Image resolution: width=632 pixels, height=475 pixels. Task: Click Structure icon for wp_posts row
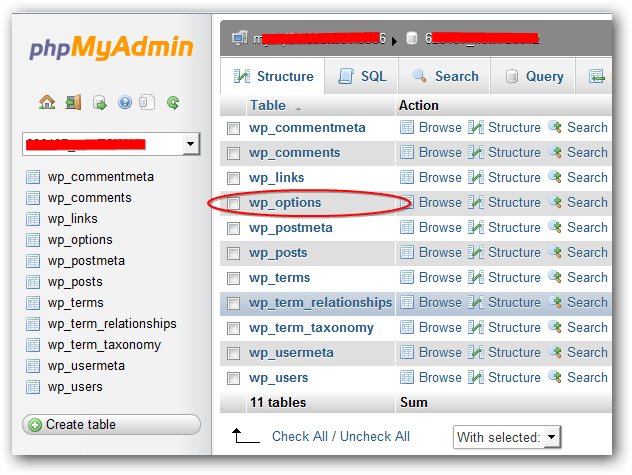(476, 252)
